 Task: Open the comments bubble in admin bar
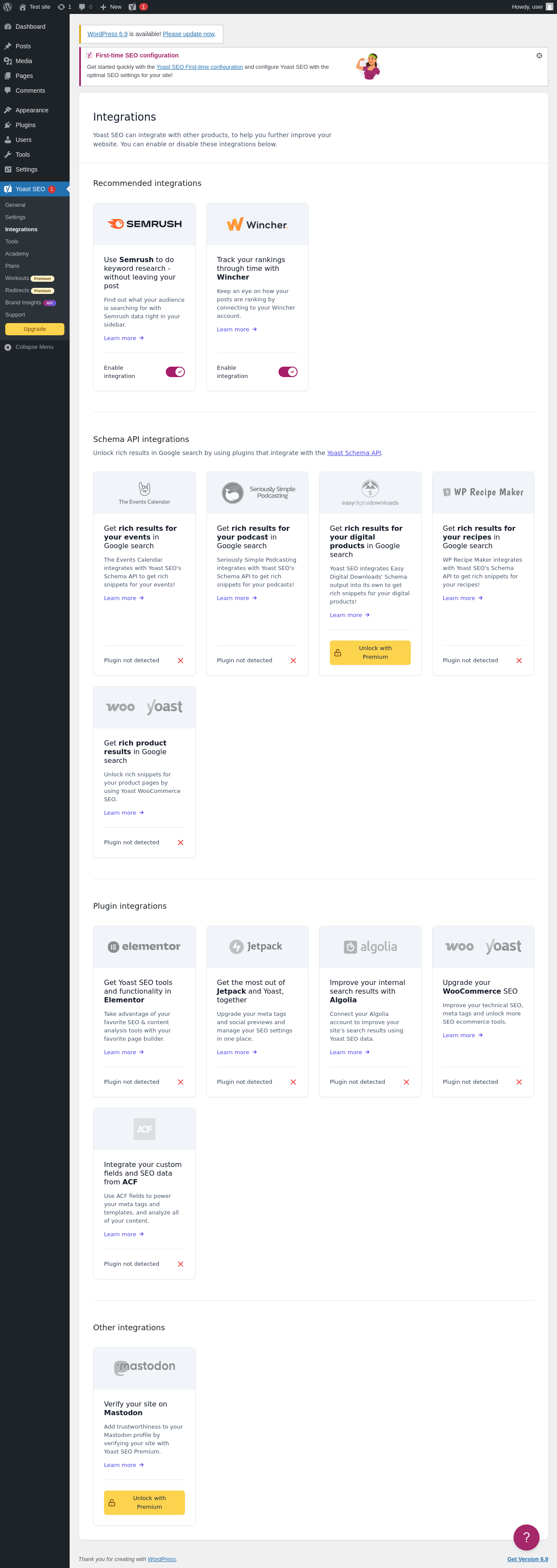pos(82,7)
